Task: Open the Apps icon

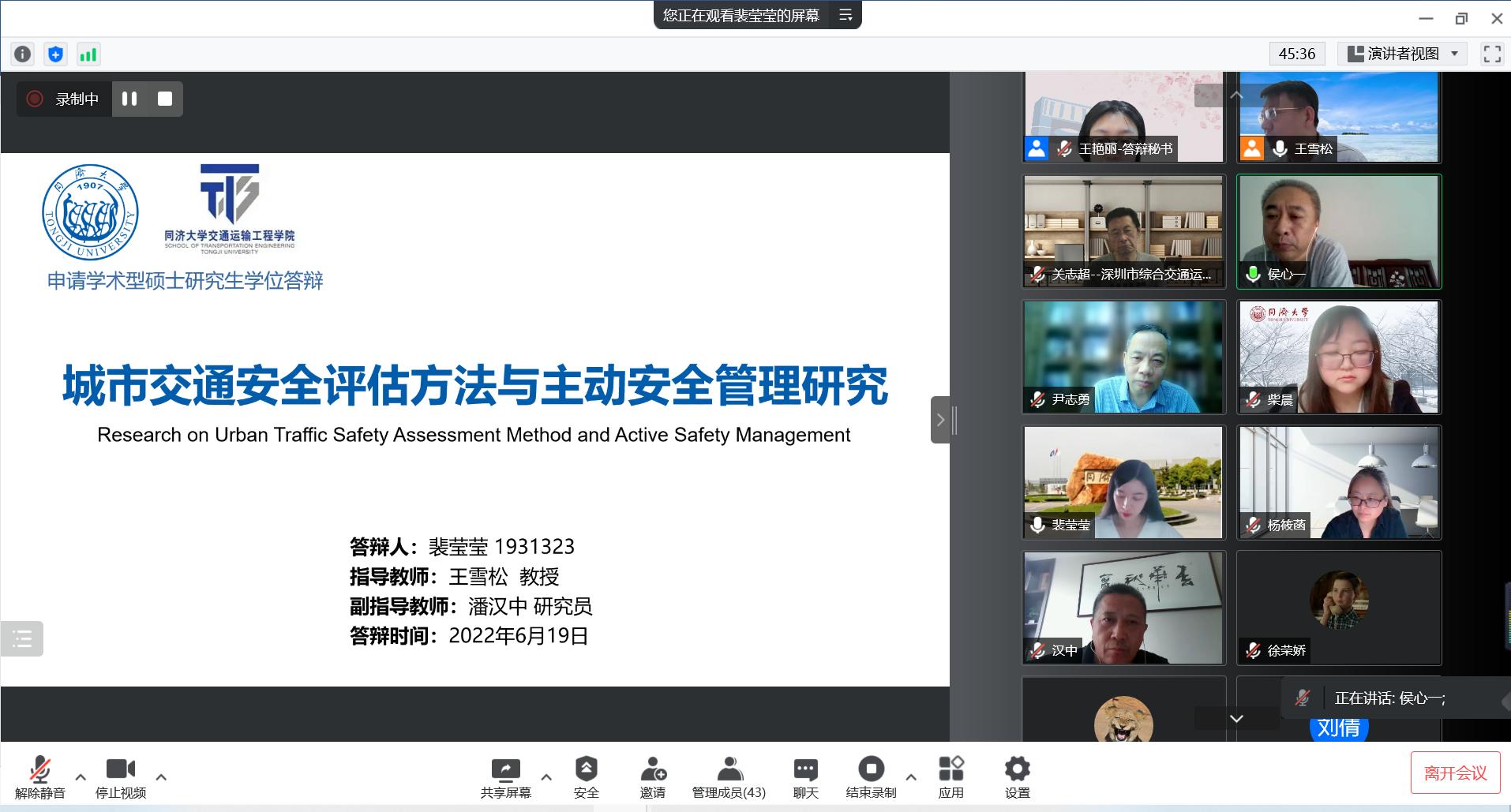Action: (950, 776)
